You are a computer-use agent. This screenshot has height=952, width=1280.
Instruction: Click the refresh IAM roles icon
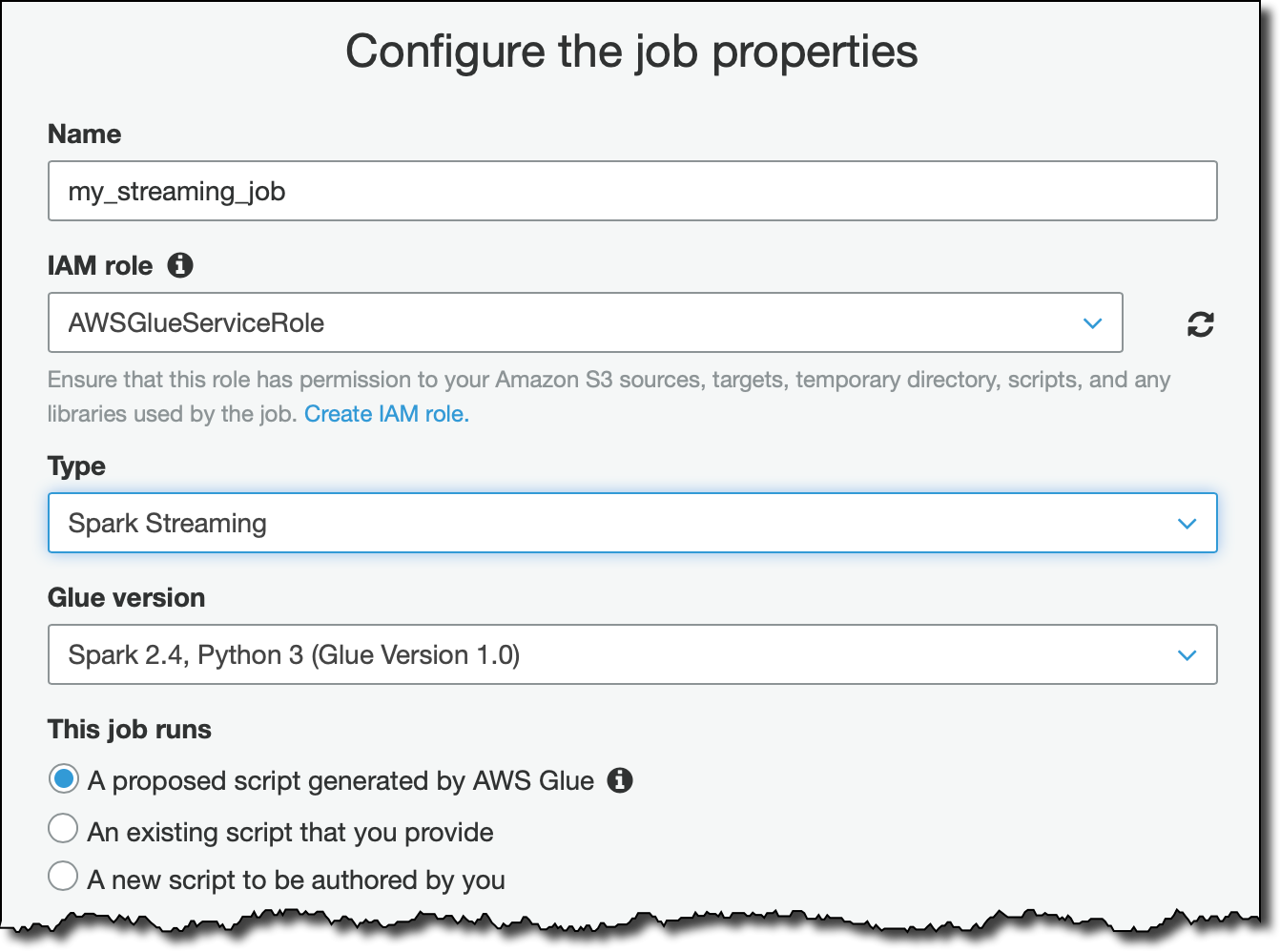point(1200,324)
